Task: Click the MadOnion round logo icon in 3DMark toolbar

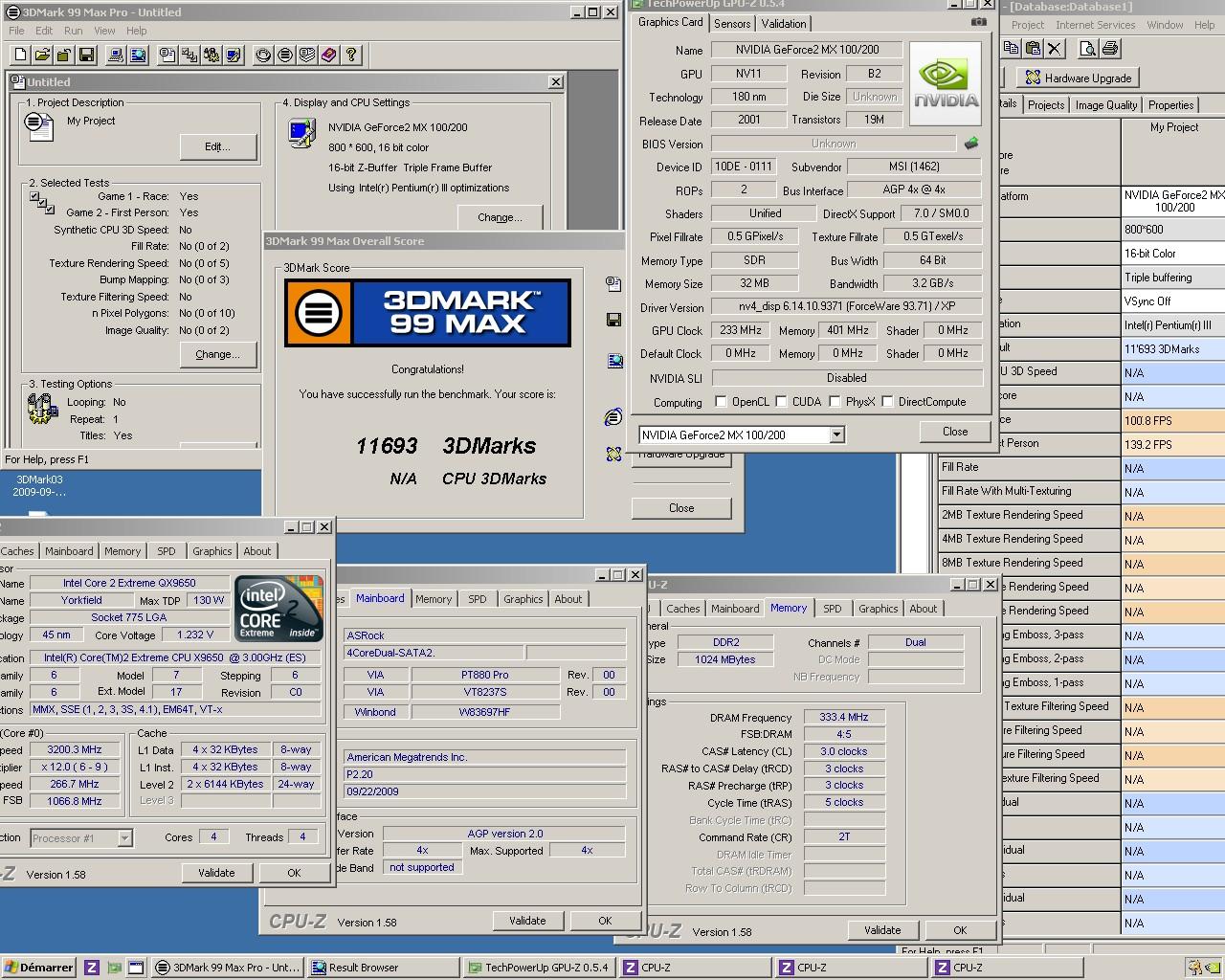Action: (284, 55)
